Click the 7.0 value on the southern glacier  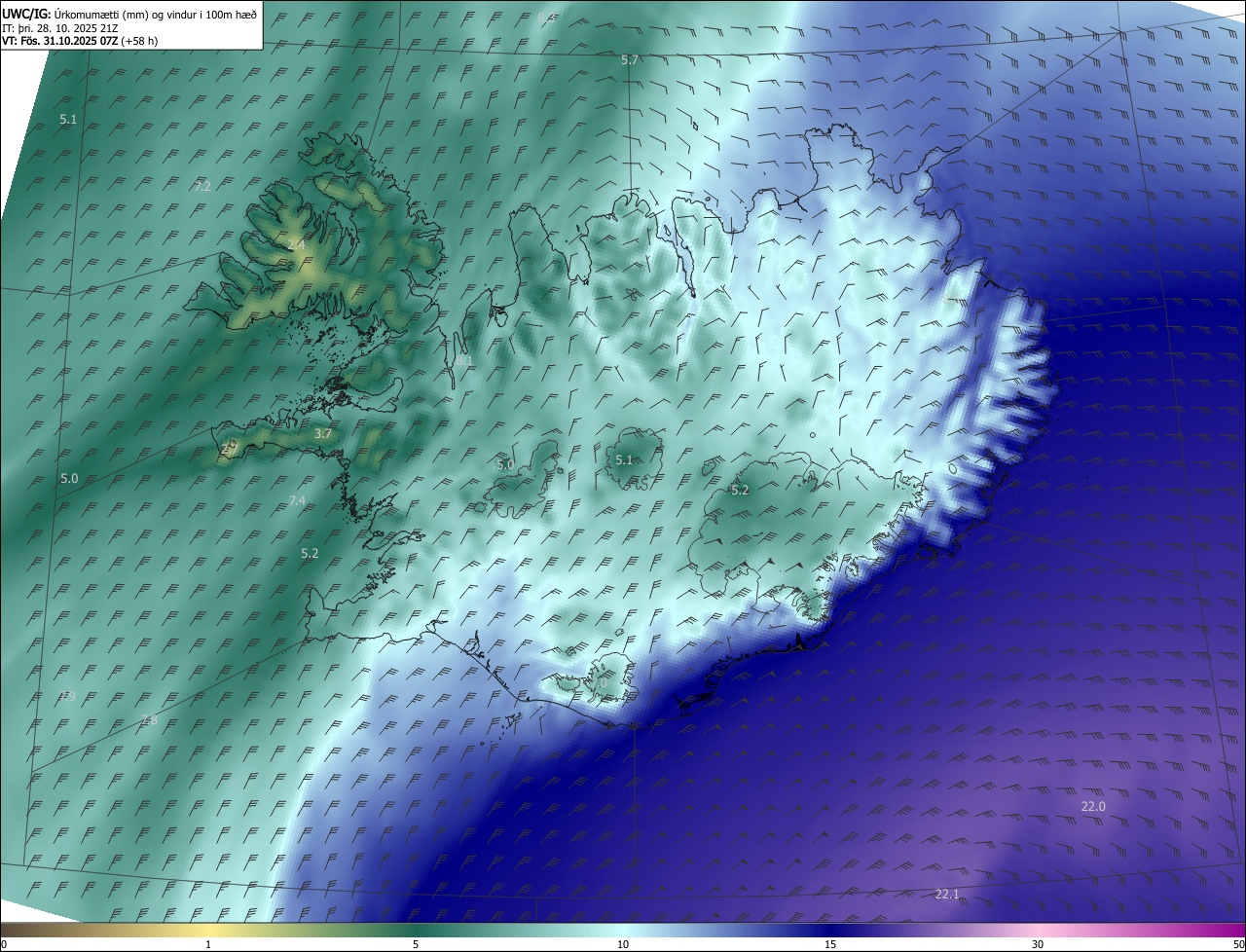[598, 683]
